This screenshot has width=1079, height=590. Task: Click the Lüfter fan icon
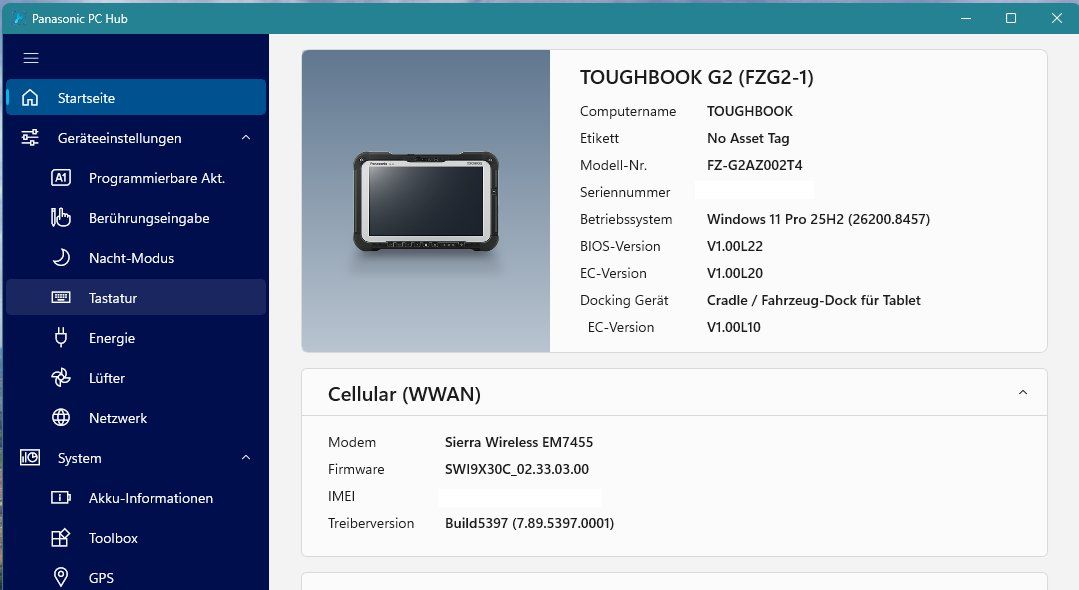(x=61, y=377)
